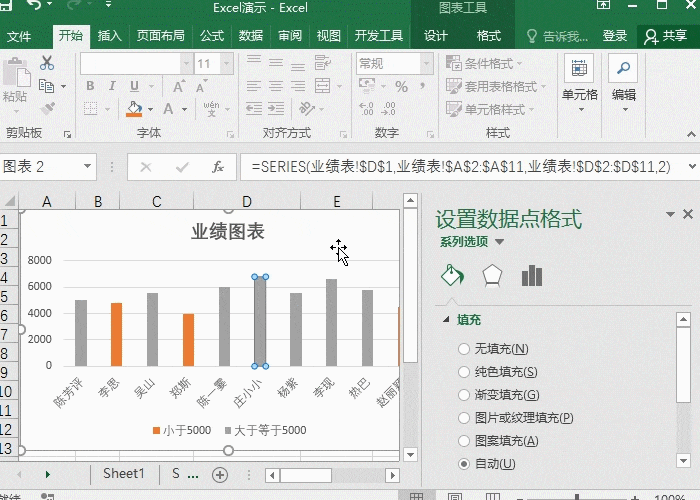Increase font size with large A icon
Viewport: 700px width, 500px height.
[179, 86]
